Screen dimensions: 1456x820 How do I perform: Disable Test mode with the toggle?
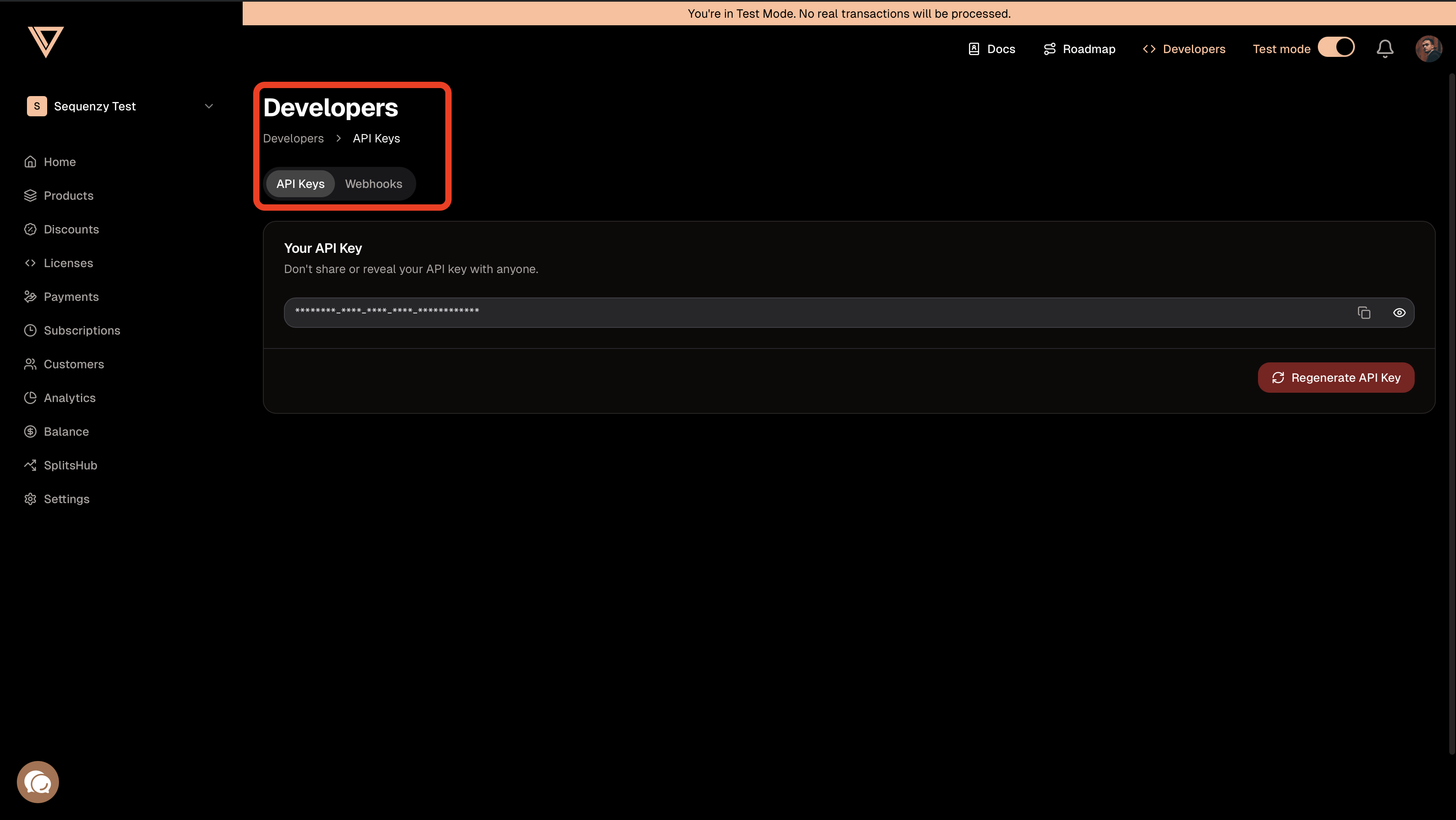(x=1336, y=48)
